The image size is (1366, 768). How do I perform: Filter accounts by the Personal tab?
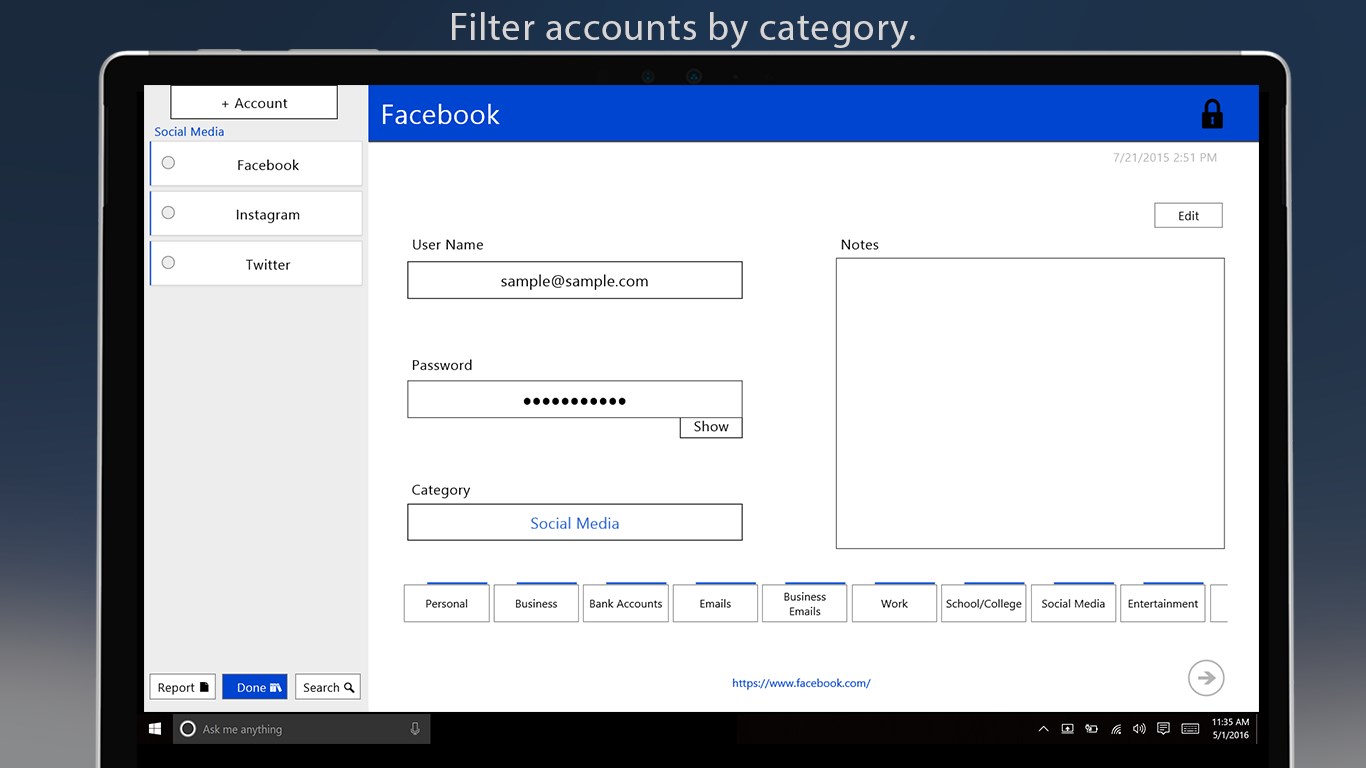click(x=447, y=603)
